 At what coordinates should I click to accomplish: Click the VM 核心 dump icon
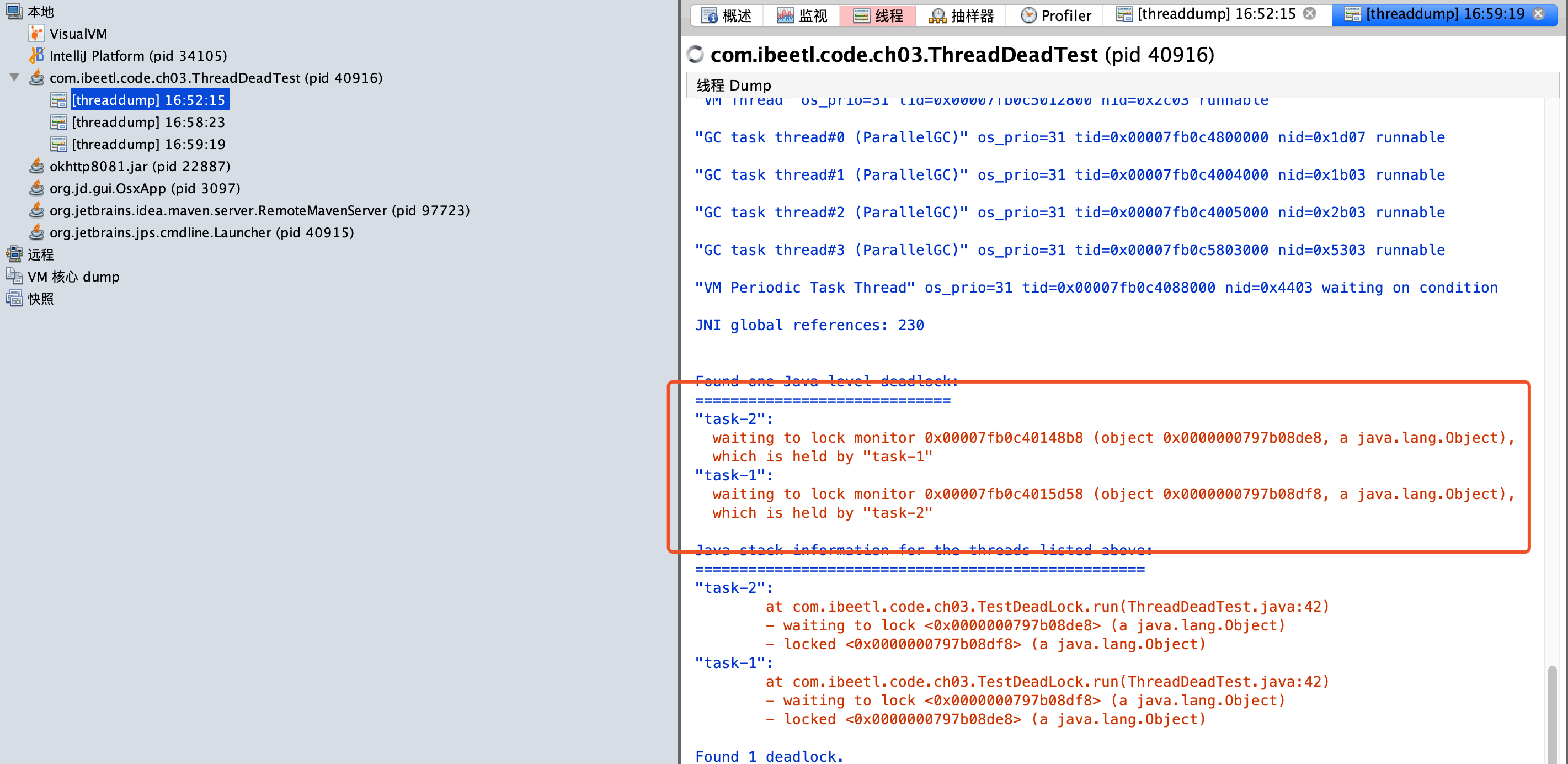pos(14,276)
